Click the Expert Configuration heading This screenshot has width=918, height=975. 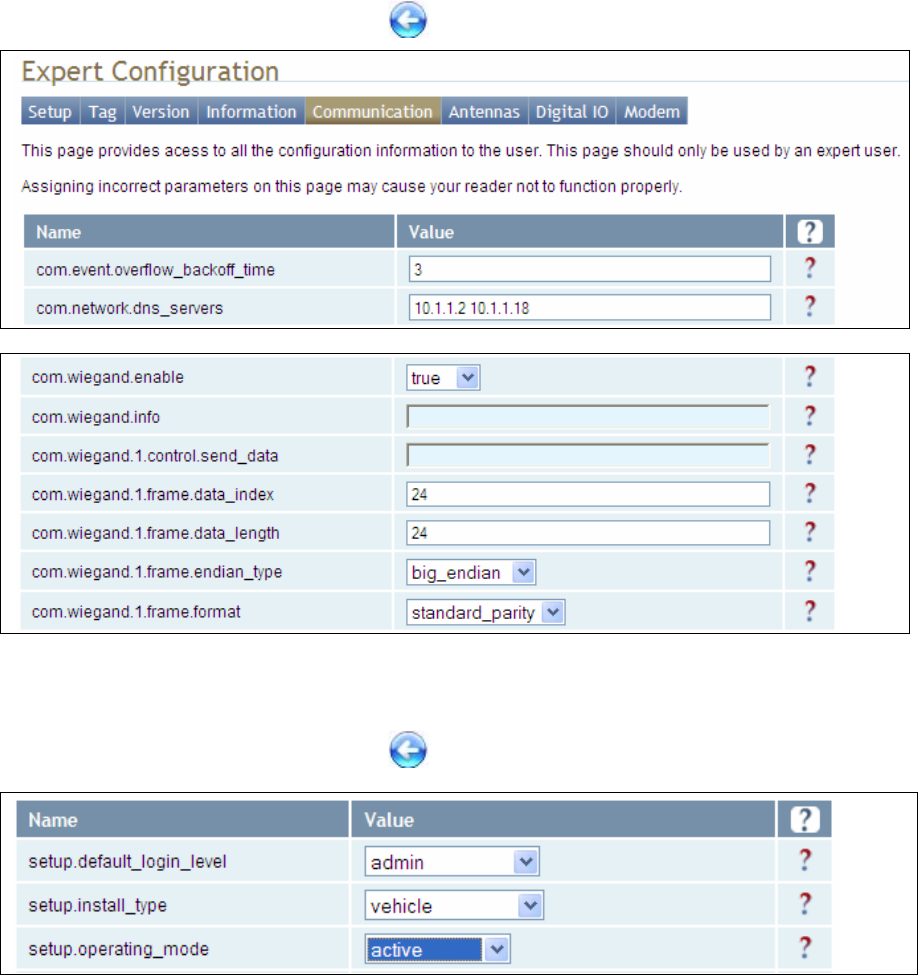click(x=150, y=72)
